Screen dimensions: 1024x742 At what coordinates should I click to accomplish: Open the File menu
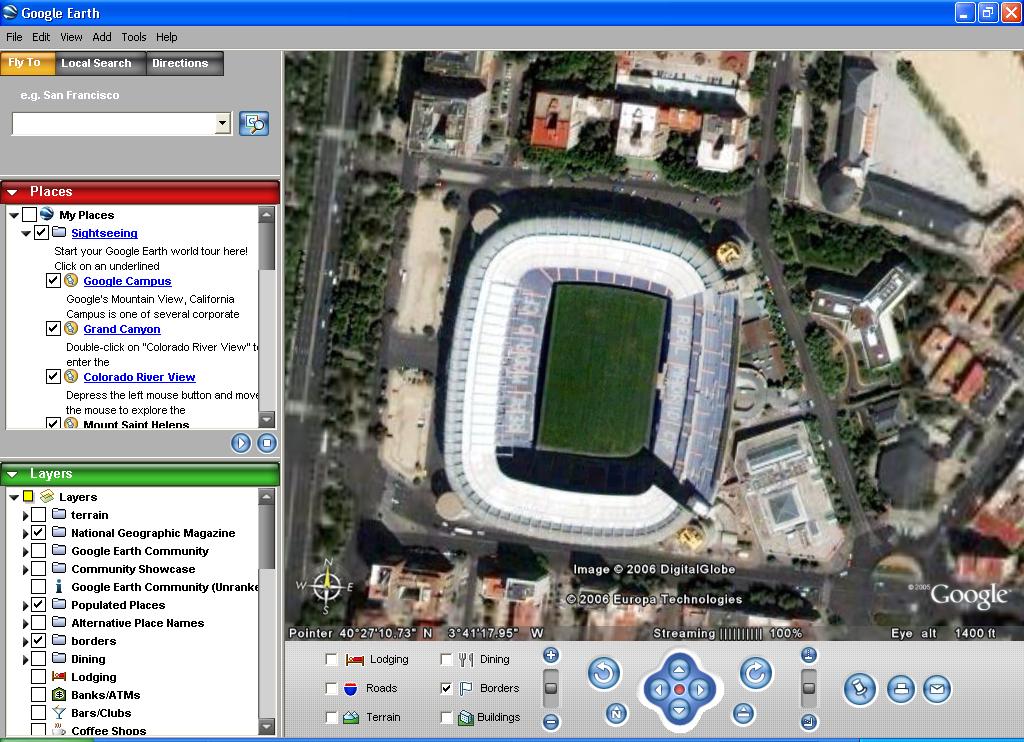(x=14, y=37)
